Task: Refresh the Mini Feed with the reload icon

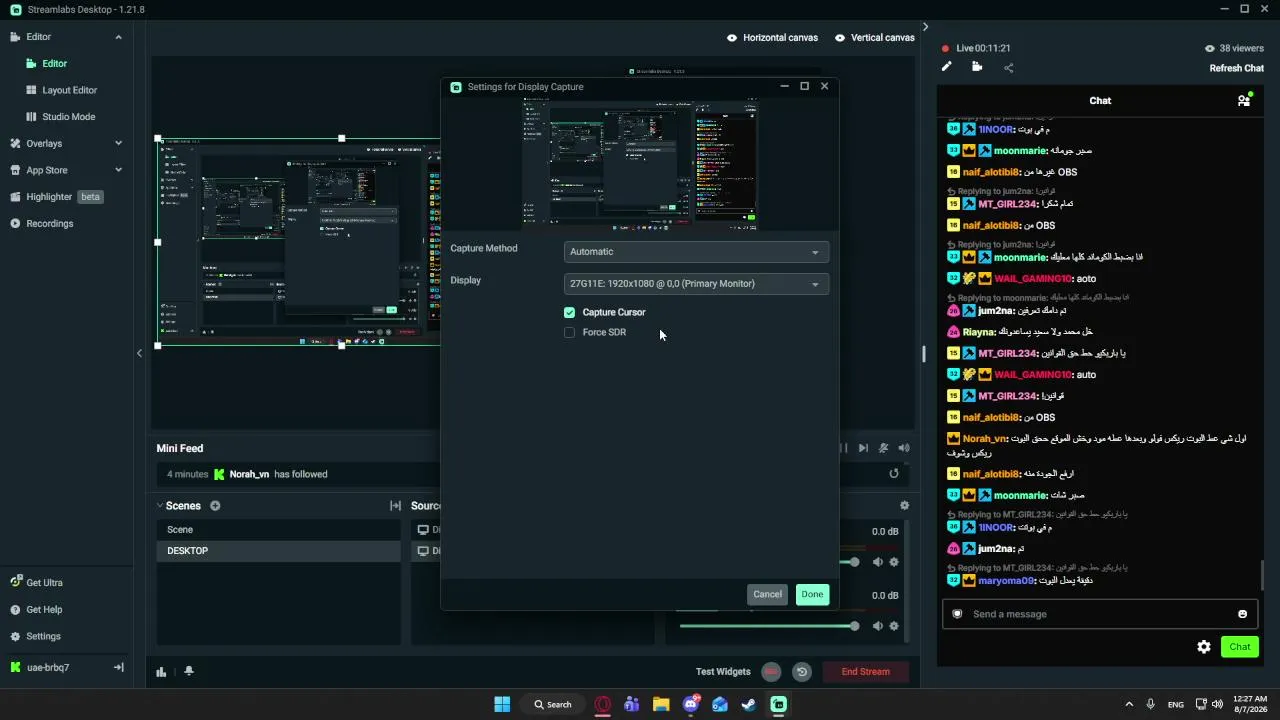Action: click(x=894, y=474)
